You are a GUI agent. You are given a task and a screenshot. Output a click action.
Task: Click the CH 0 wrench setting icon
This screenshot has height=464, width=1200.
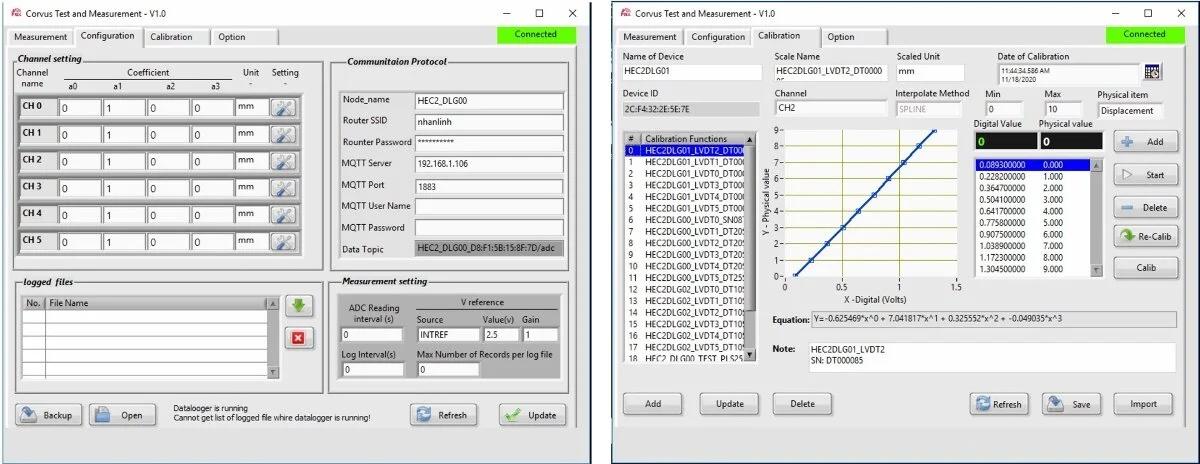pyautogui.click(x=283, y=108)
